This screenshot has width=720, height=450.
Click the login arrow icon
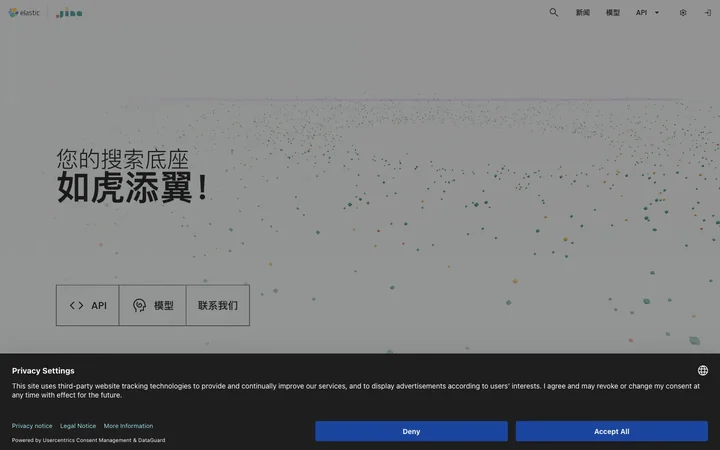click(708, 13)
